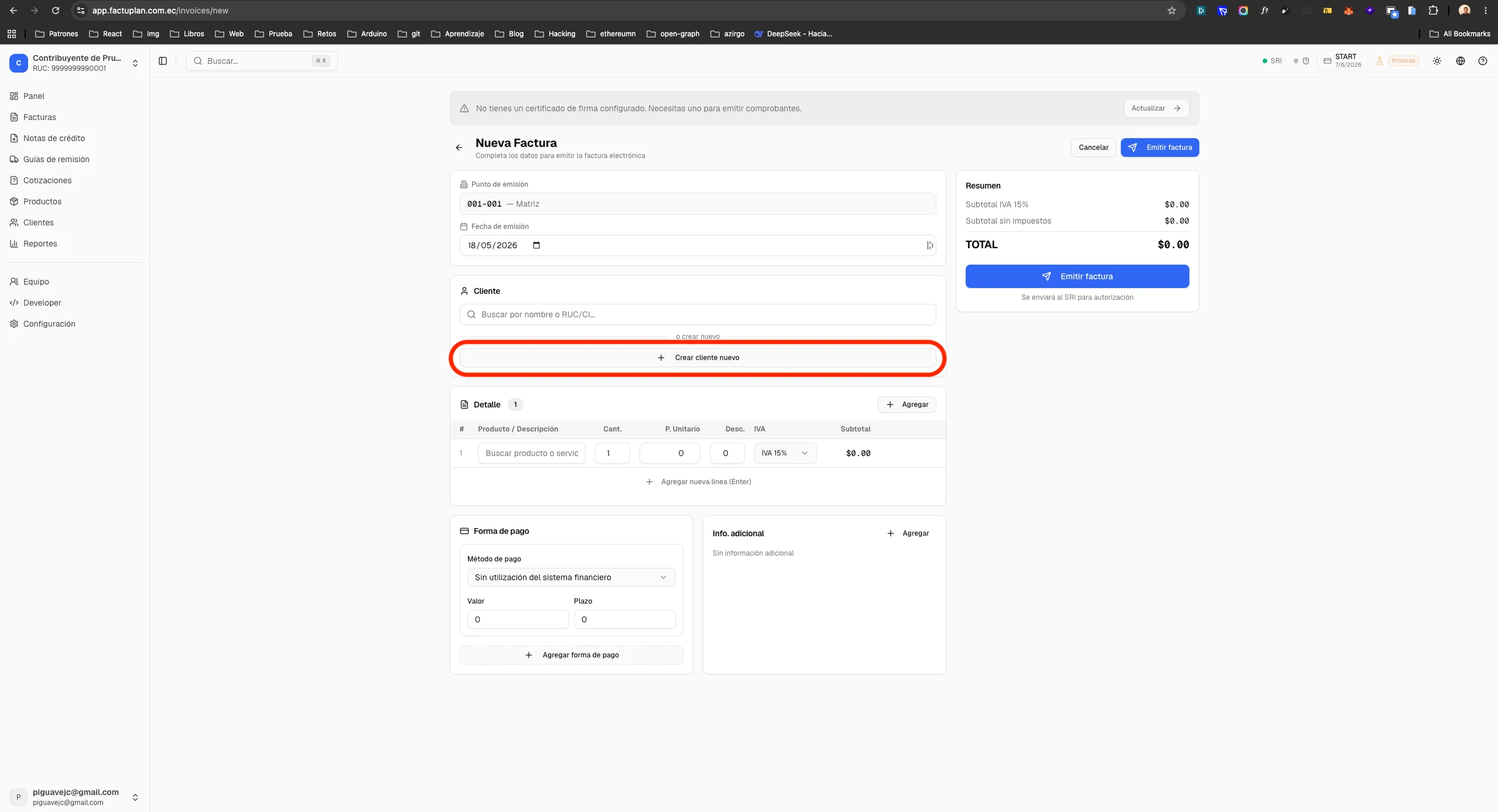Click Agregar nueva línea (Enter)
The image size is (1498, 812).
697,482
